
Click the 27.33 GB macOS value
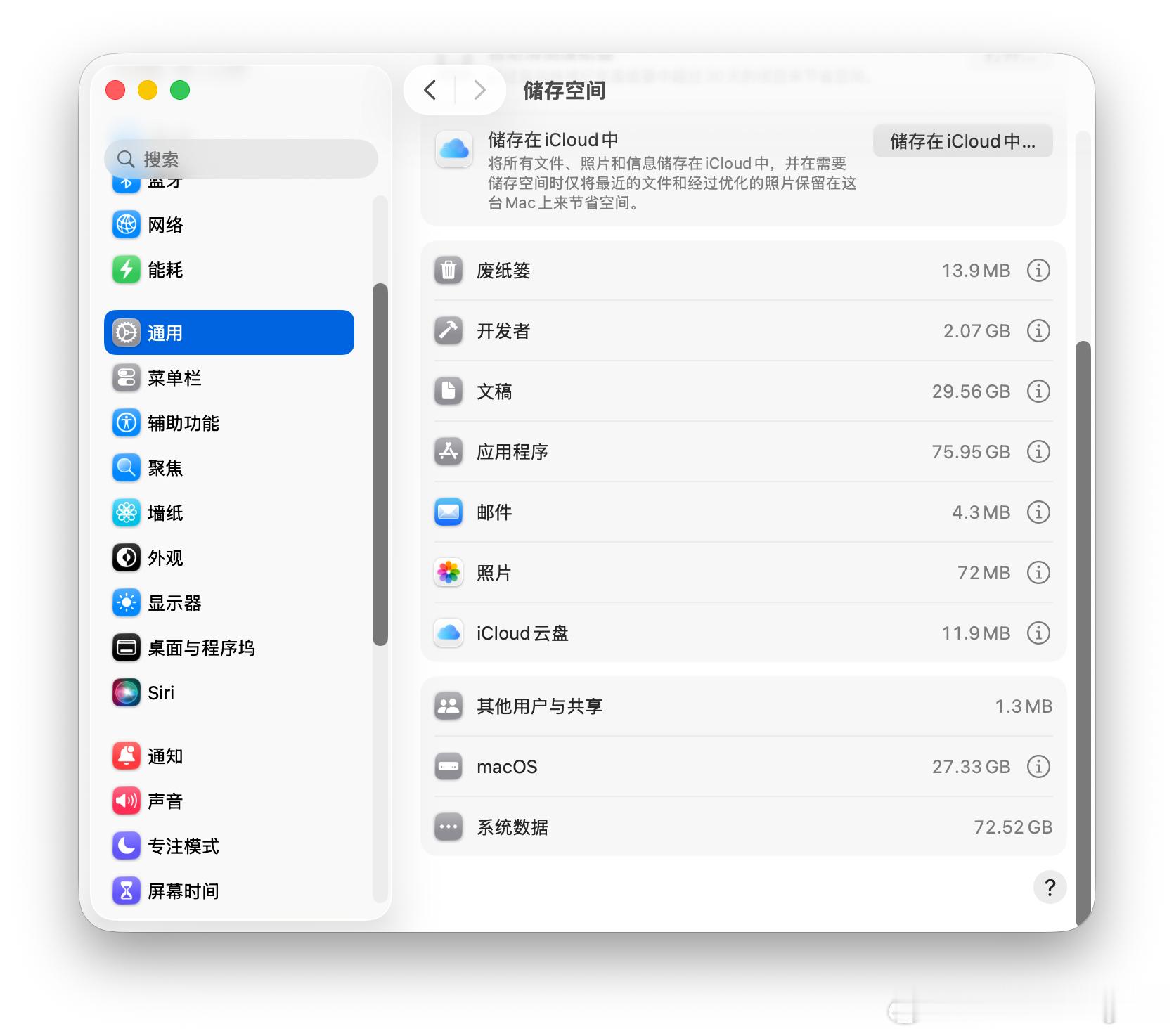click(x=971, y=767)
